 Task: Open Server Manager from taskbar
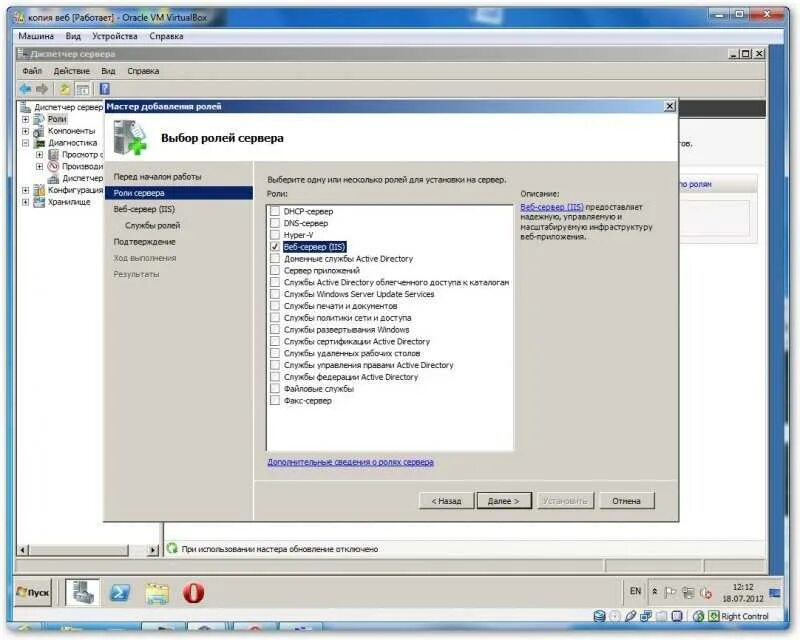point(82,593)
